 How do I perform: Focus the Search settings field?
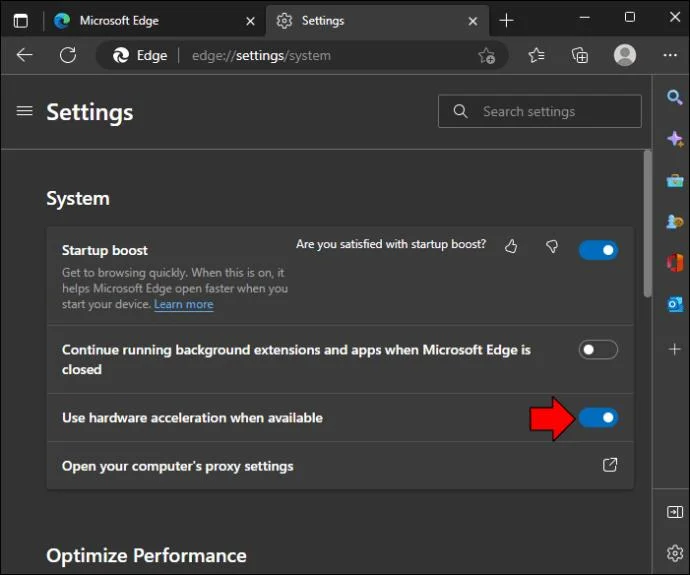540,111
